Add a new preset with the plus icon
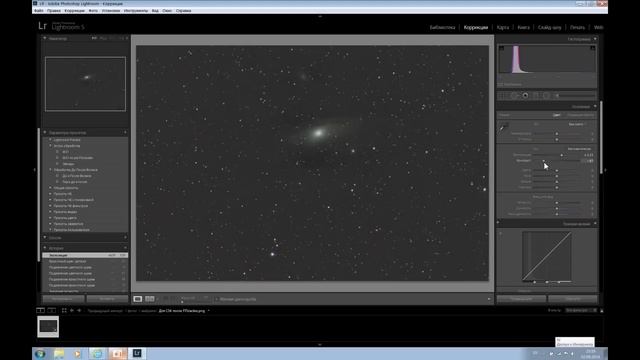 (125, 133)
